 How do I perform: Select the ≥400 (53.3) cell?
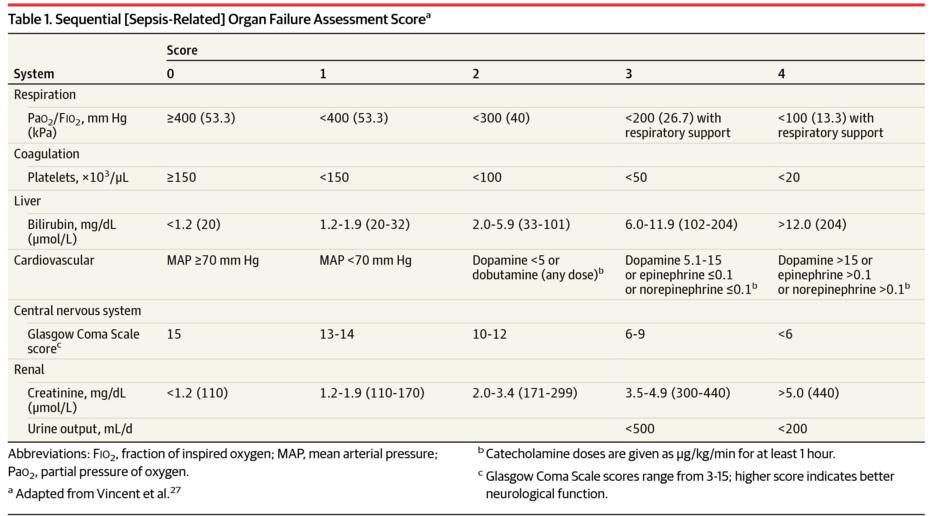[201, 118]
